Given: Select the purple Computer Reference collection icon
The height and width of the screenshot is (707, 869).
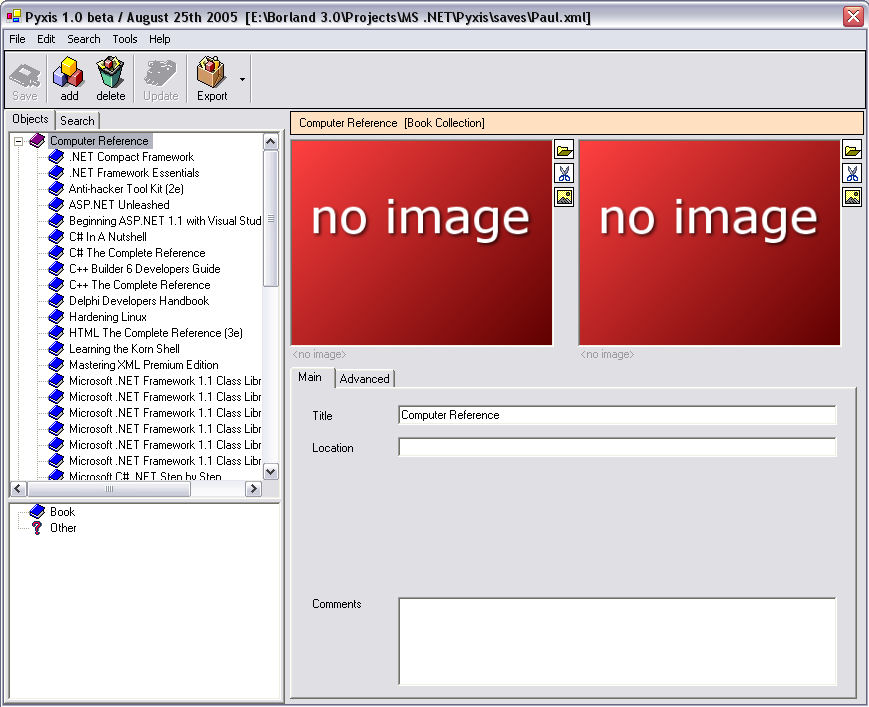Looking at the screenshot, I should [37, 141].
